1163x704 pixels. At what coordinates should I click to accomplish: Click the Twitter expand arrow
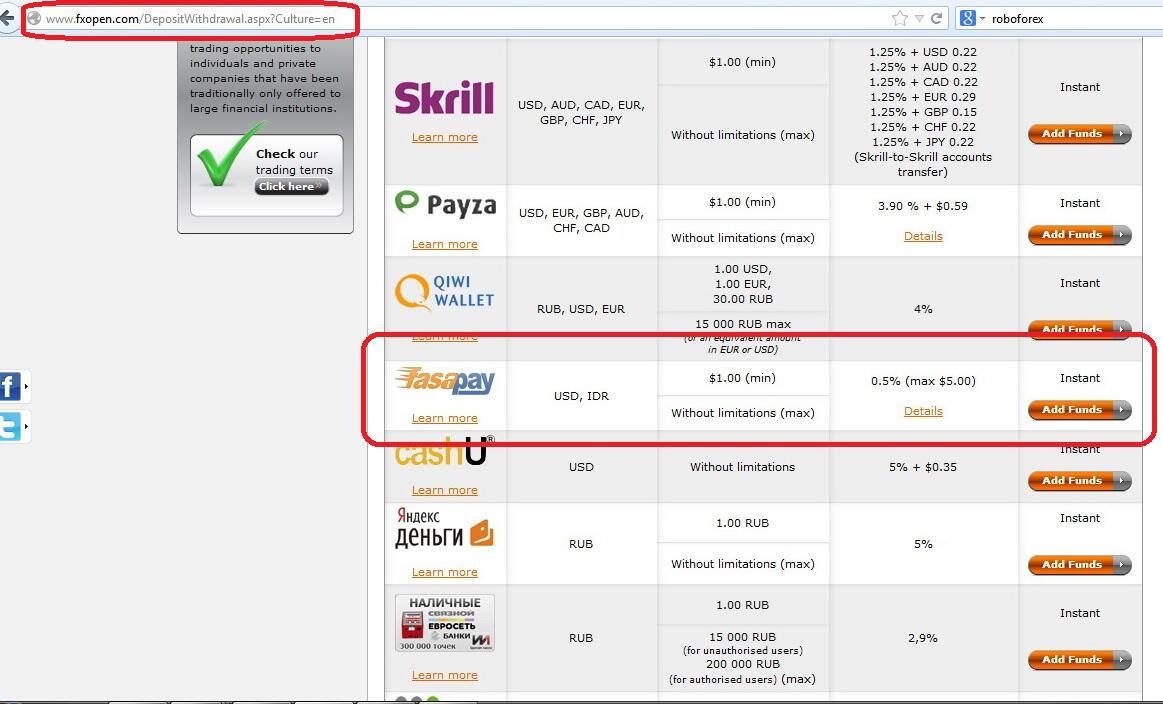tap(26, 427)
